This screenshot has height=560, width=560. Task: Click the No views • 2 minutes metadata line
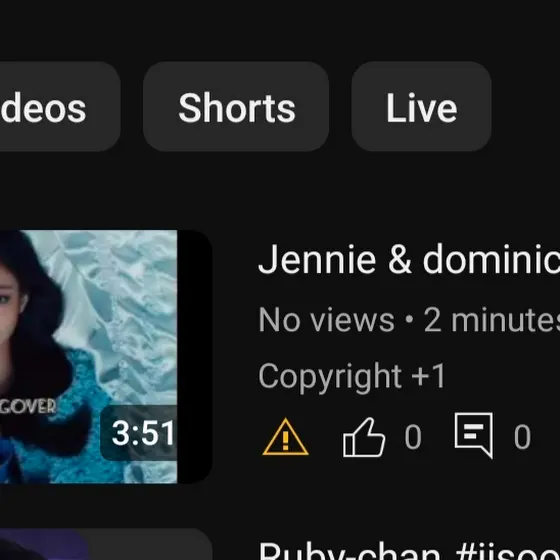click(409, 320)
